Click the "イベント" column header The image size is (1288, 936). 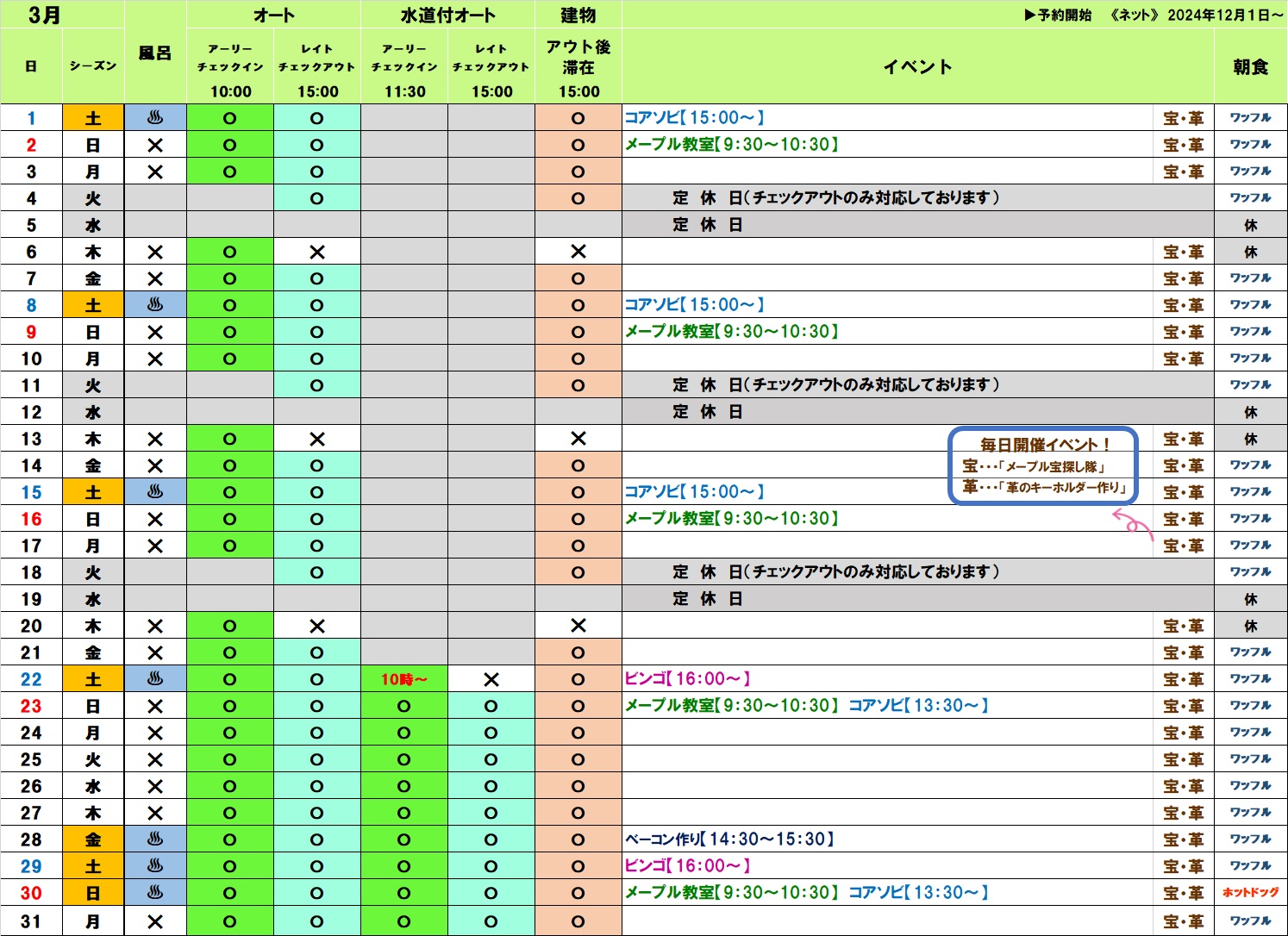click(918, 66)
